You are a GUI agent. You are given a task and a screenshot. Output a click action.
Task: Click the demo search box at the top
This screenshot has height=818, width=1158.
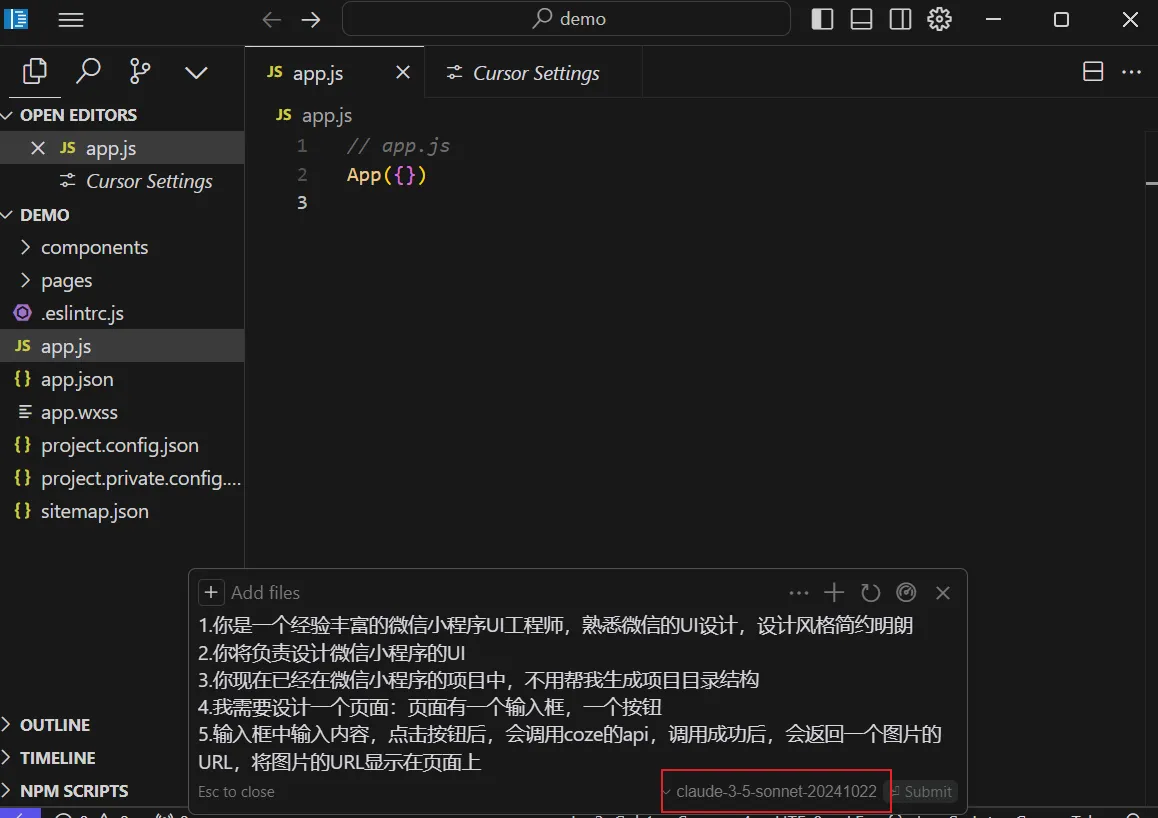pos(566,18)
